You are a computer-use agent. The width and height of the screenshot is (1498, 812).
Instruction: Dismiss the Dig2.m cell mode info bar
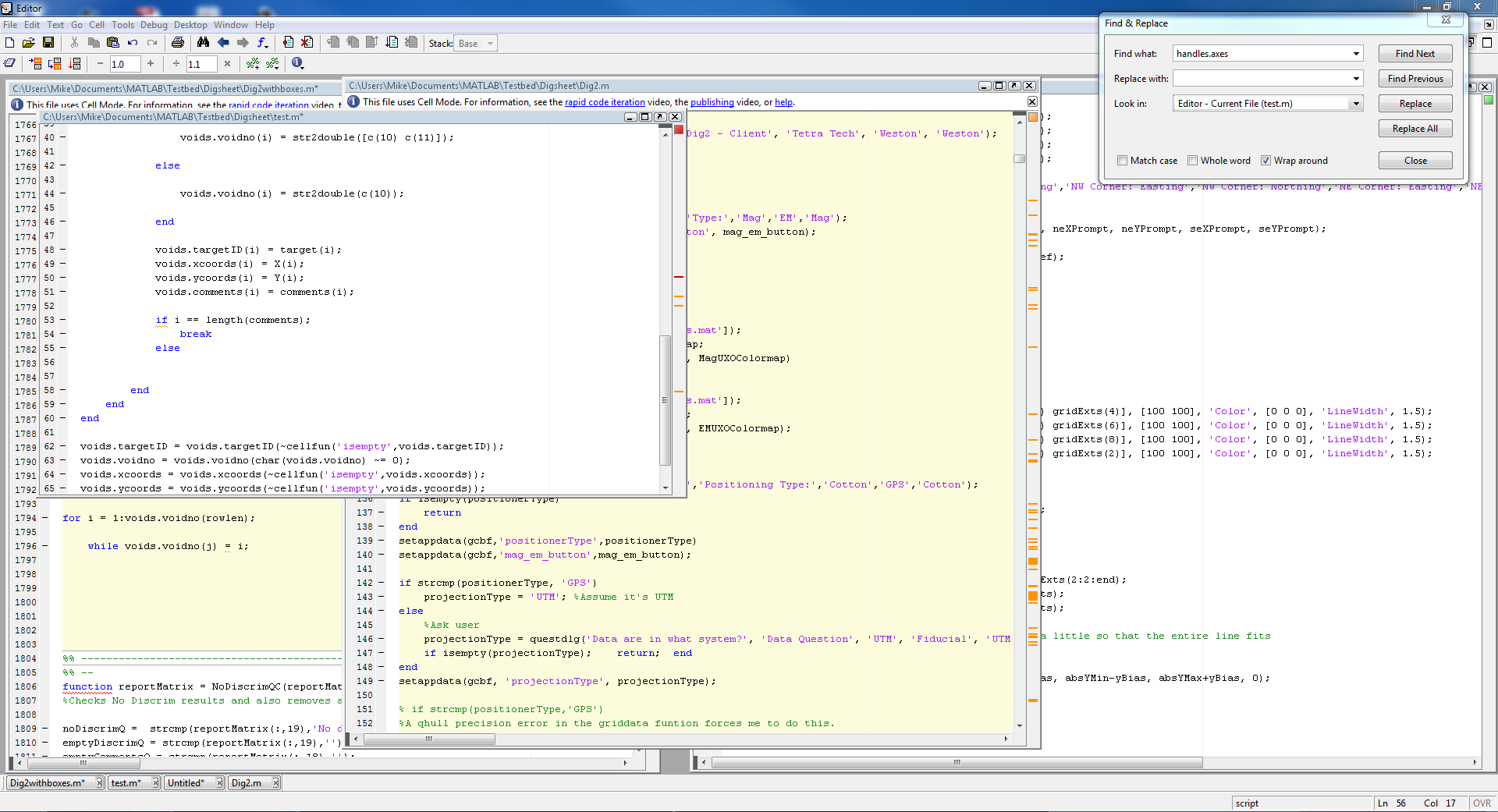coord(1032,102)
